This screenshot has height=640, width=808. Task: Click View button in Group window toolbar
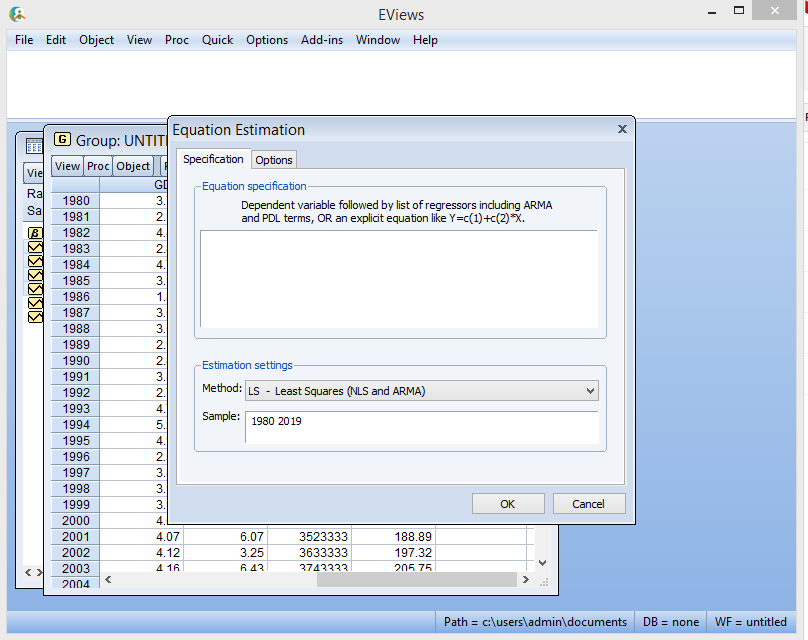pos(68,166)
